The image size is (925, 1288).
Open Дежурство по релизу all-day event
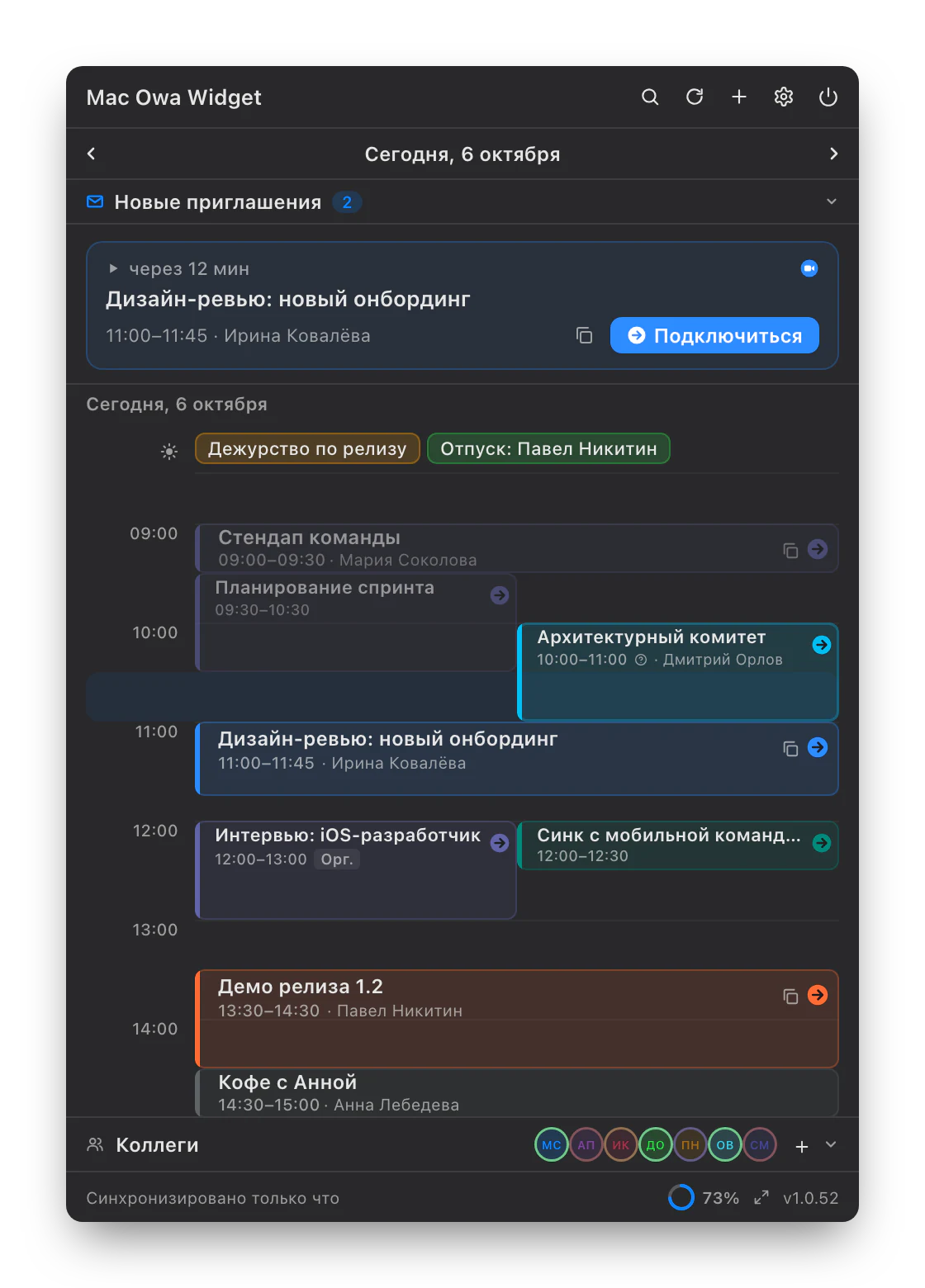click(x=307, y=448)
